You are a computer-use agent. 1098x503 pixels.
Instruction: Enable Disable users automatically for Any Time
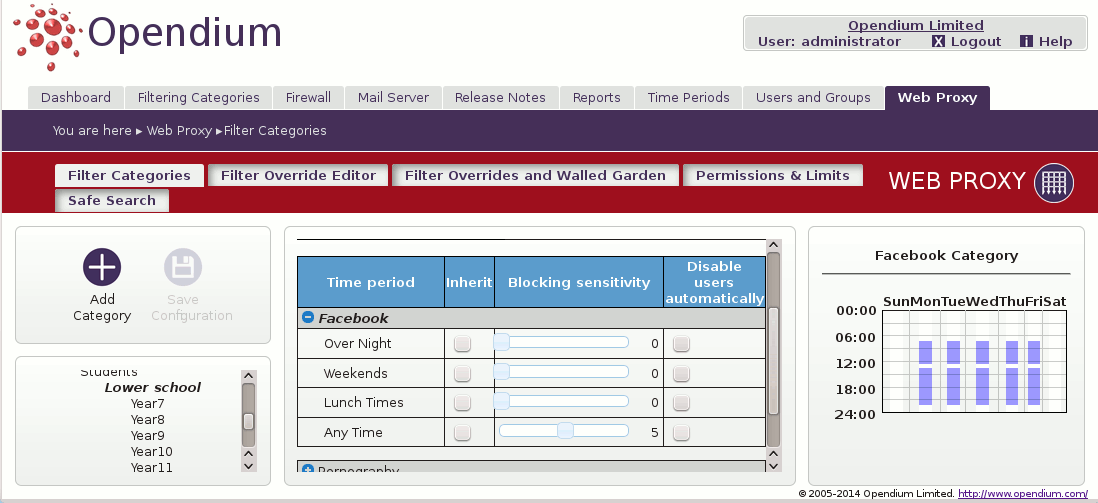point(681,432)
